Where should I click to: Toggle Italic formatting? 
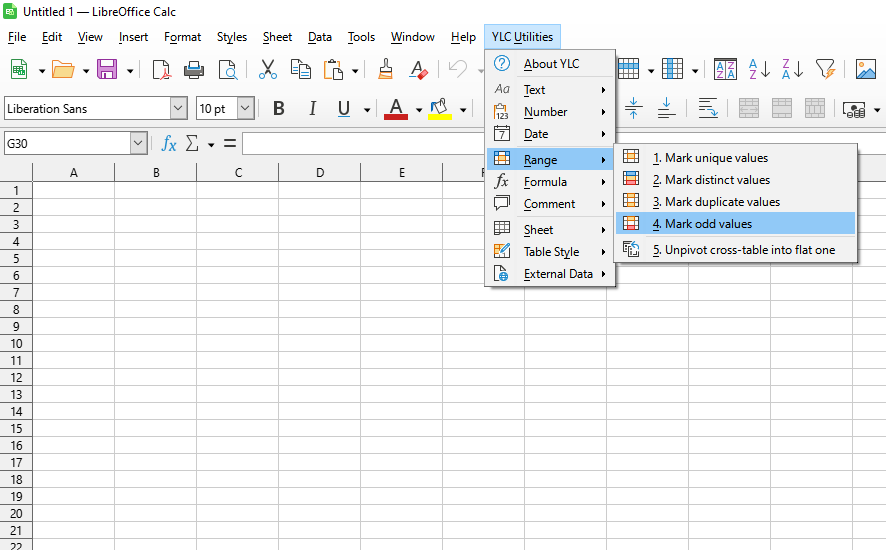pos(312,109)
